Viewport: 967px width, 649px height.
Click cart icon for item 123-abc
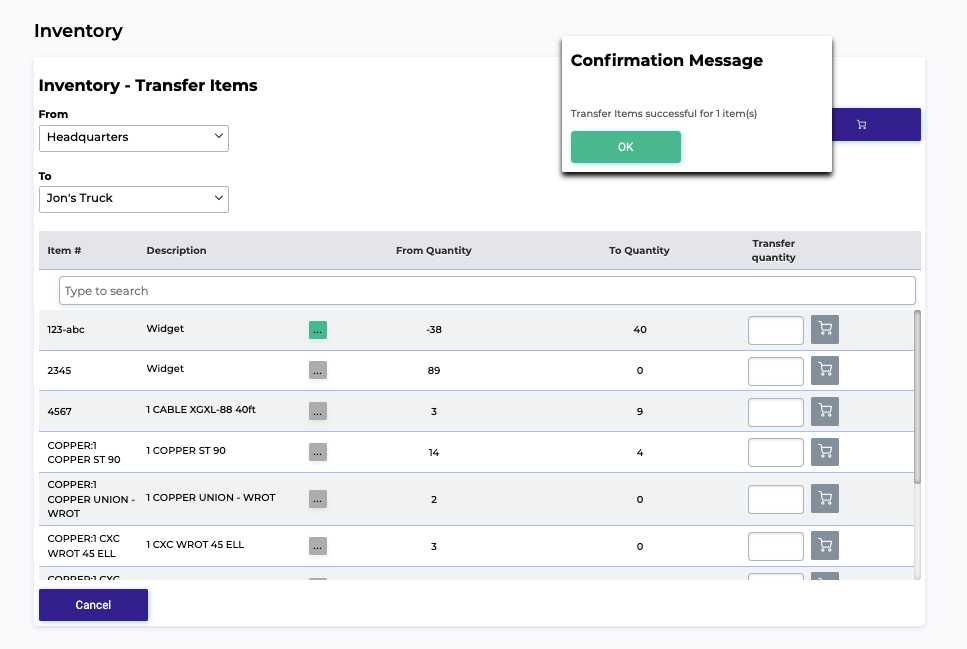pos(824,330)
